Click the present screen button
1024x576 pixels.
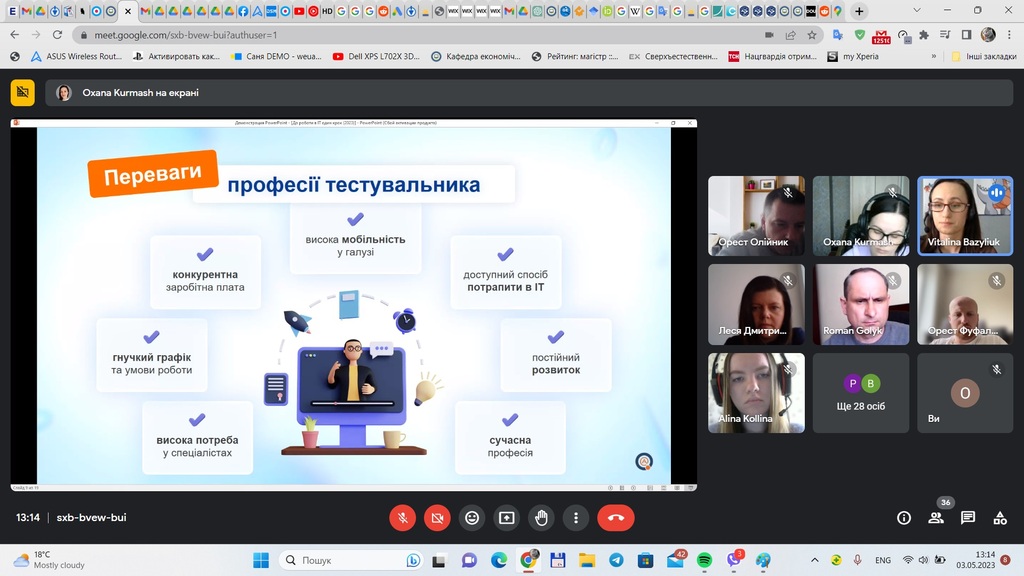coord(506,518)
